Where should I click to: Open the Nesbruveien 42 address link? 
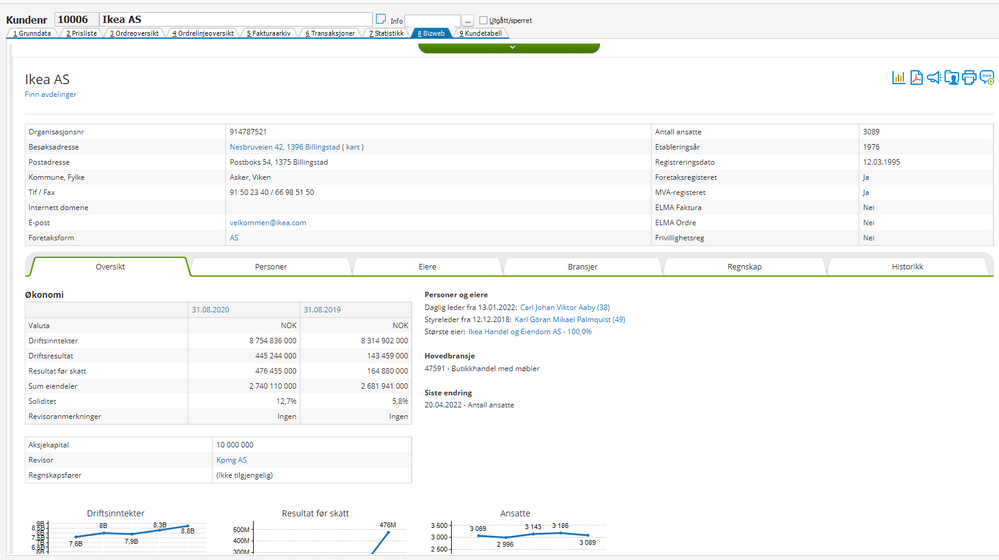(x=284, y=147)
